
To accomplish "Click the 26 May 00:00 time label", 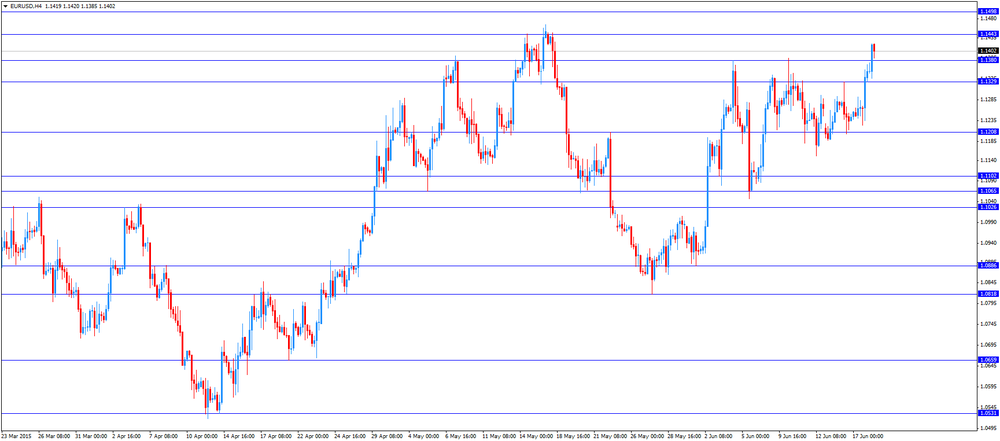I will (646, 437).
